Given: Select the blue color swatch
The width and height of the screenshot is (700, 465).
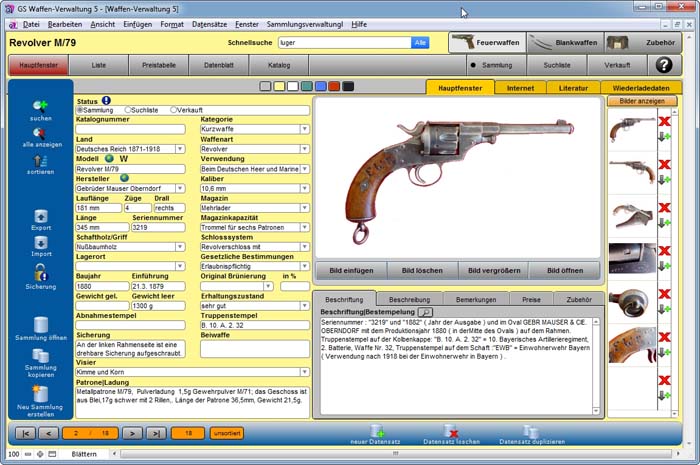Looking at the screenshot, I should pos(320,86).
